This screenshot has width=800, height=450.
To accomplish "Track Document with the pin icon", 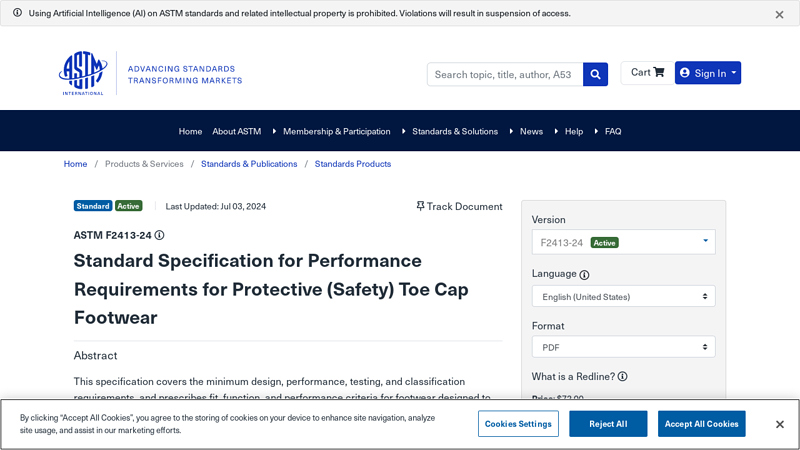I will 459,206.
